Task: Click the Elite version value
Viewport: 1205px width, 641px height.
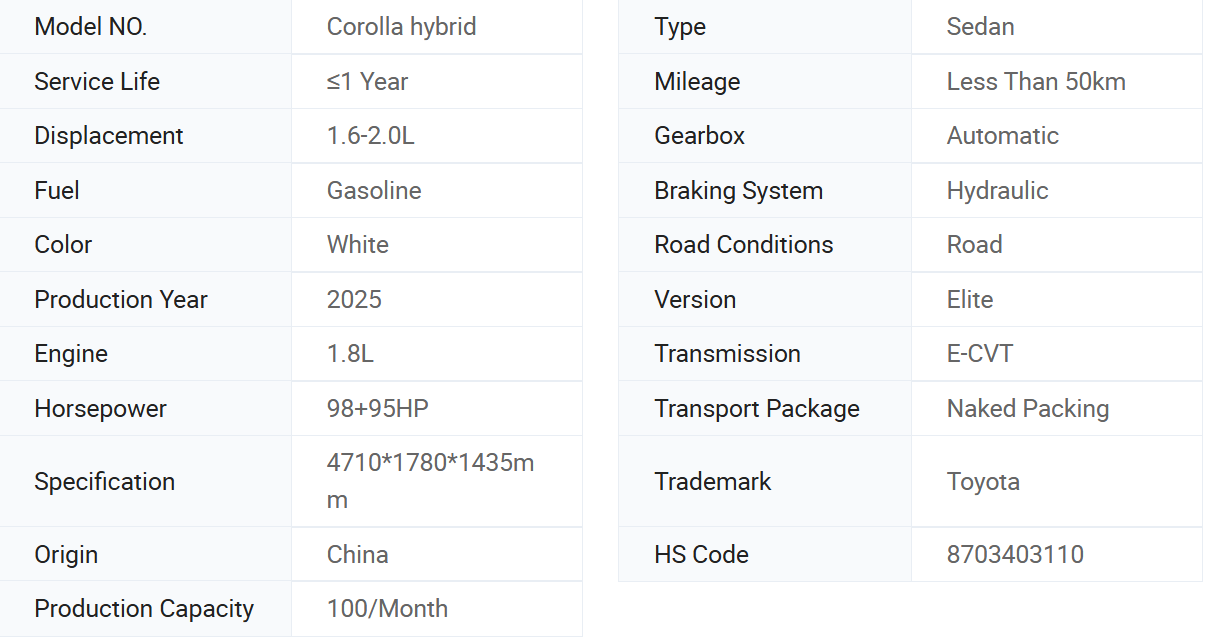Action: tap(970, 300)
